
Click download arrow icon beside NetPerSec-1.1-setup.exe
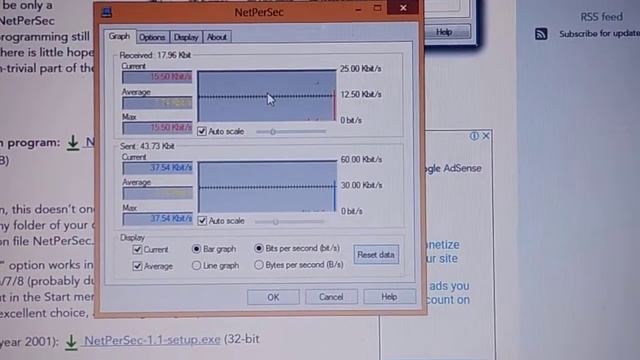click(71, 342)
